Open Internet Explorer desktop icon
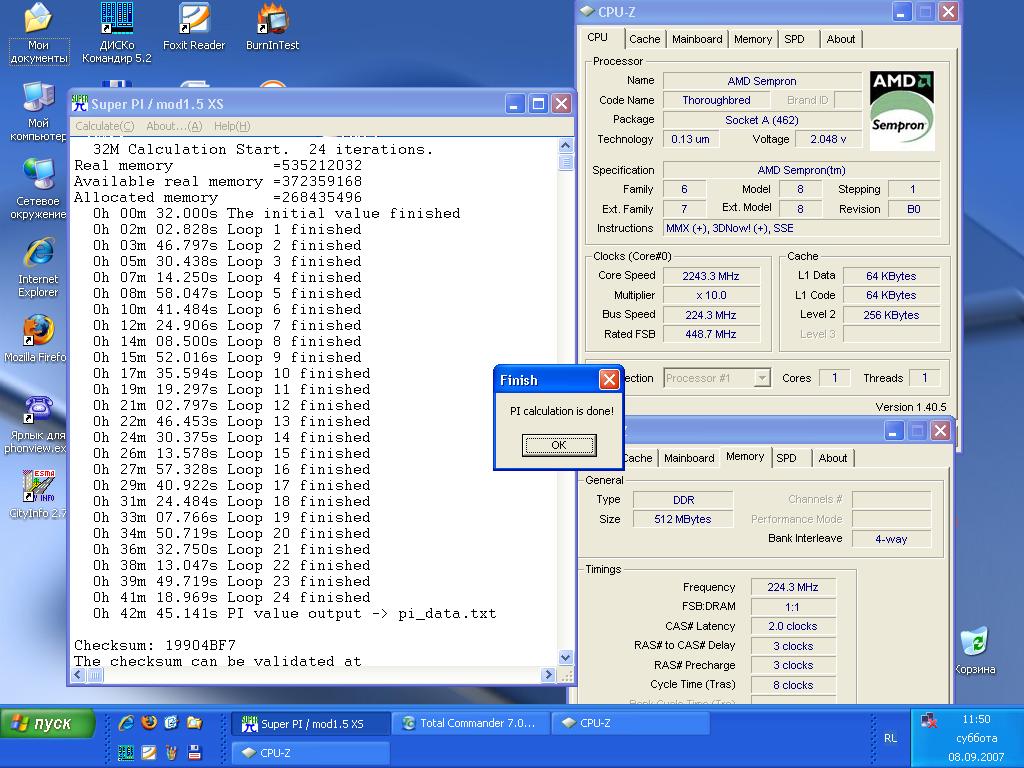This screenshot has width=1024, height=768. pos(38,268)
